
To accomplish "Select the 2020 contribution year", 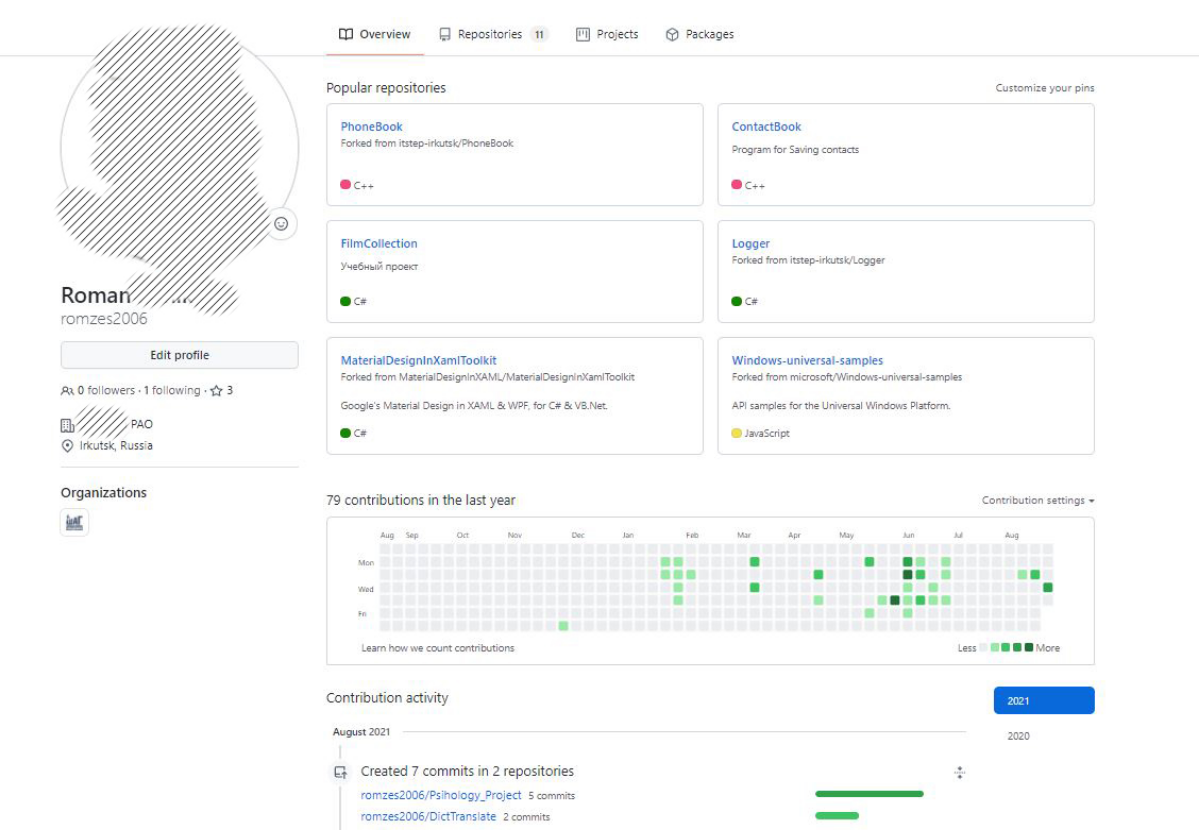I will pyautogui.click(x=1018, y=736).
